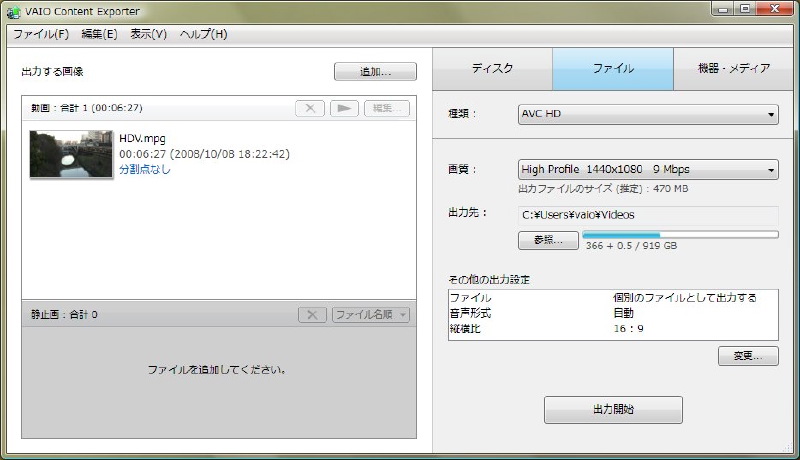The height and width of the screenshot is (460, 800).
Task: Open the 表示(V) menu
Action: [148, 34]
